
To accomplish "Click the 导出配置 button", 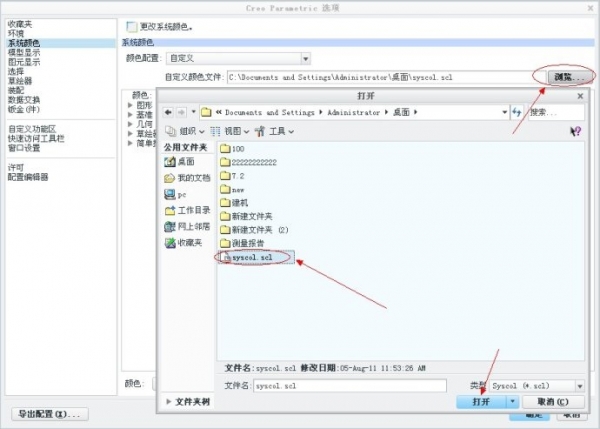I will pyautogui.click(x=50, y=414).
